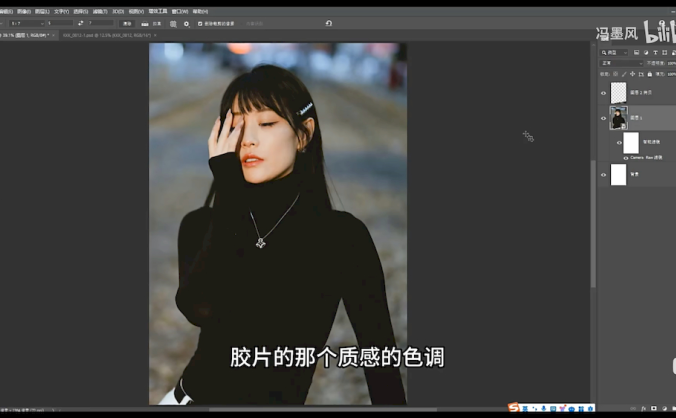676x418 pixels.
Task: Click the Camera Raw filter entry
Action: coord(646,158)
